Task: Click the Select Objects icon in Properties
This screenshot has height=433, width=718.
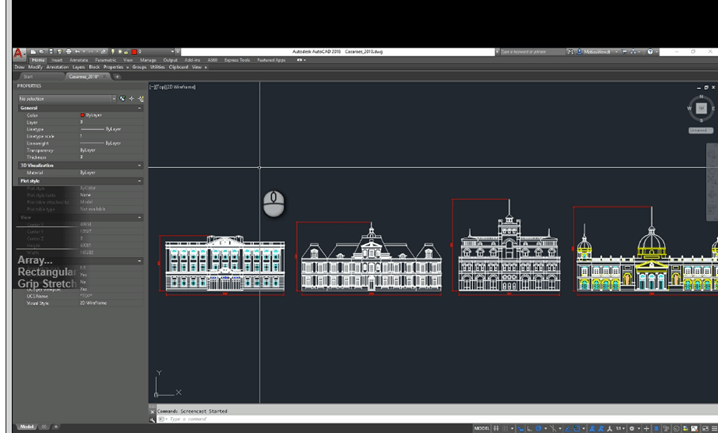Action: coord(131,99)
